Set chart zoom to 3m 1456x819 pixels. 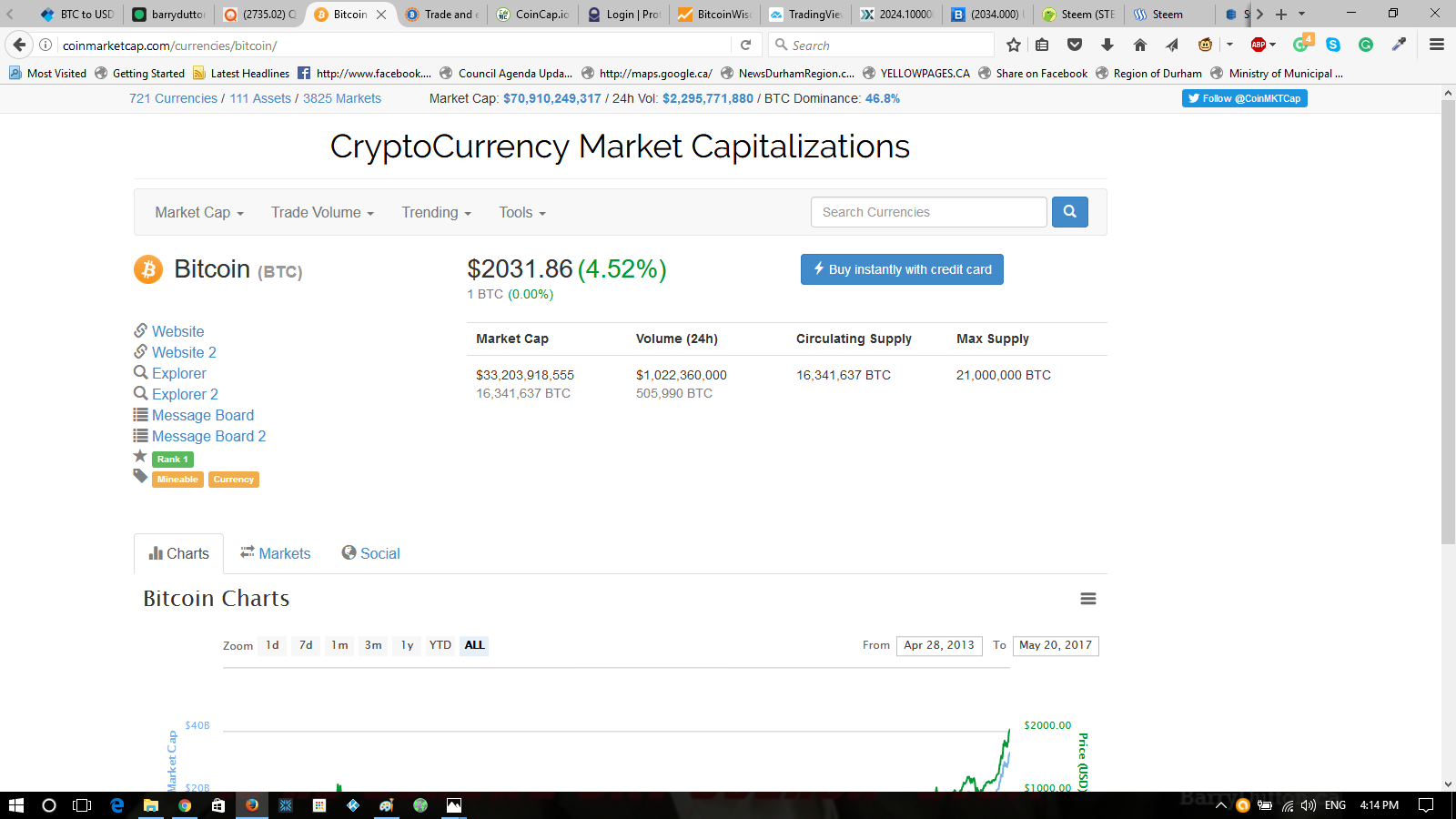(373, 645)
